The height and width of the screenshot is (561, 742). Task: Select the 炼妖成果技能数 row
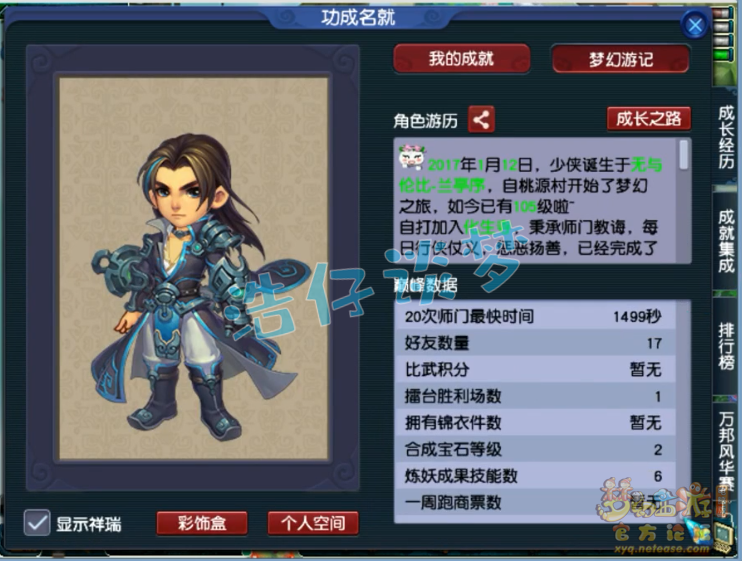click(x=533, y=475)
